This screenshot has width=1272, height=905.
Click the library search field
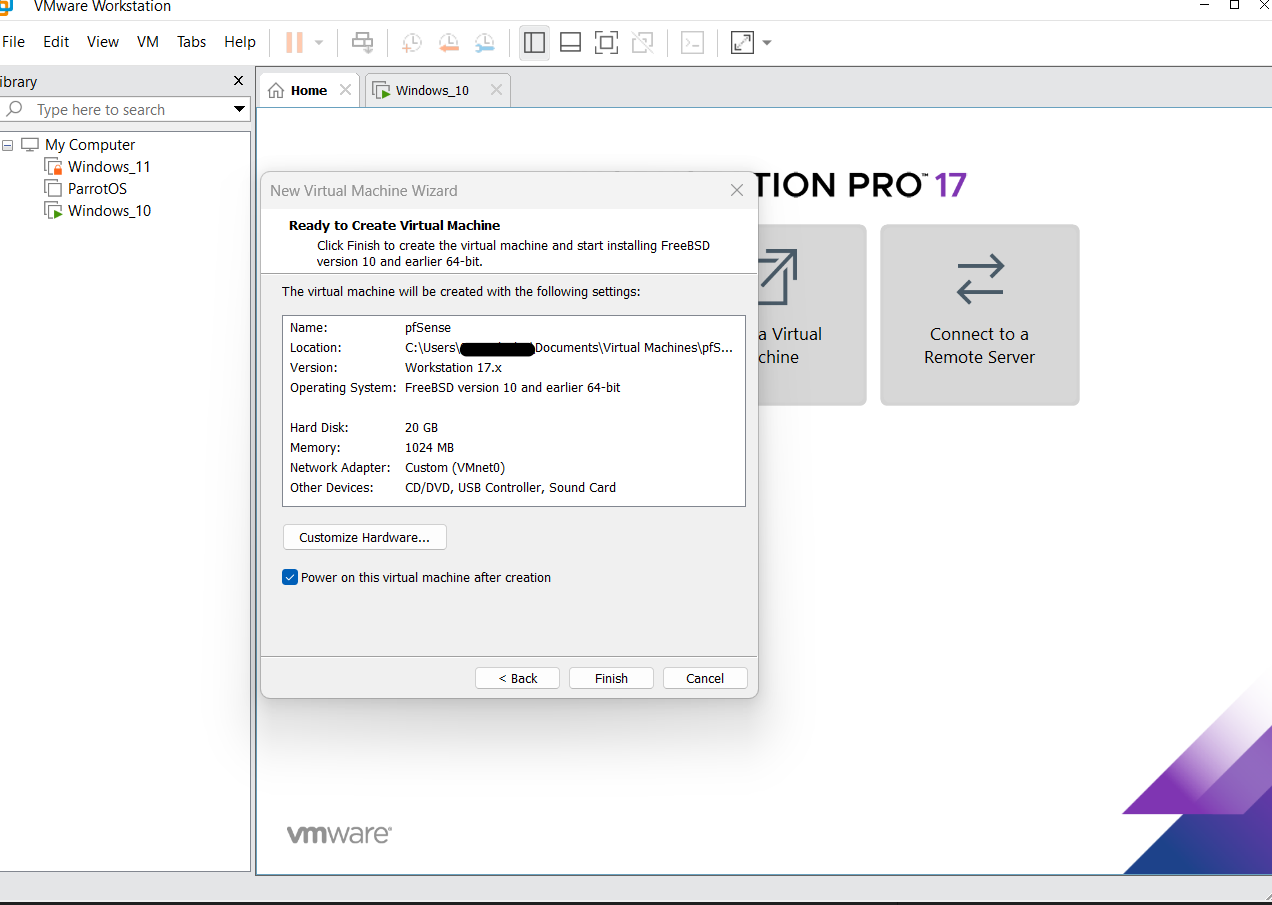pos(125,109)
